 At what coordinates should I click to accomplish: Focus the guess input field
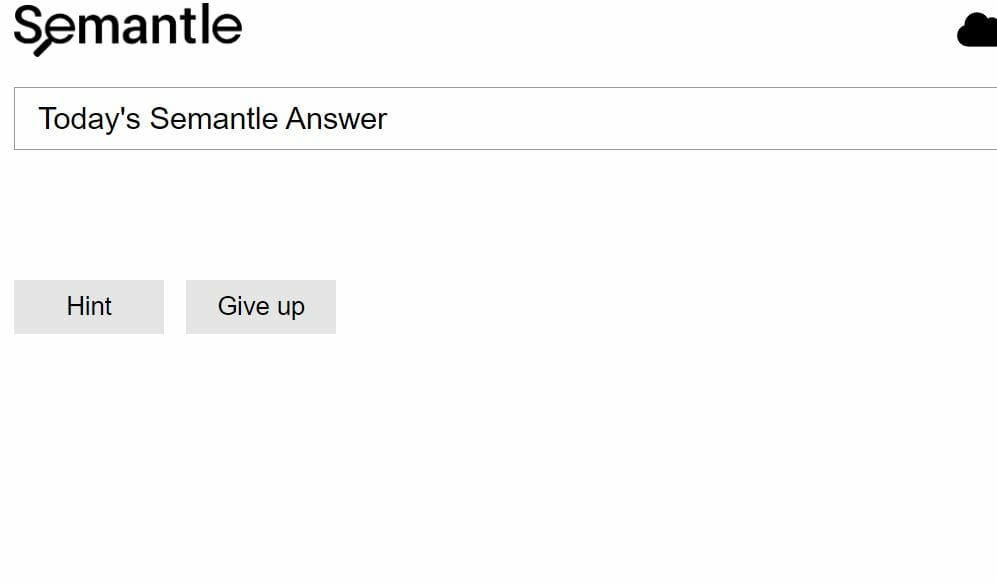(505, 119)
